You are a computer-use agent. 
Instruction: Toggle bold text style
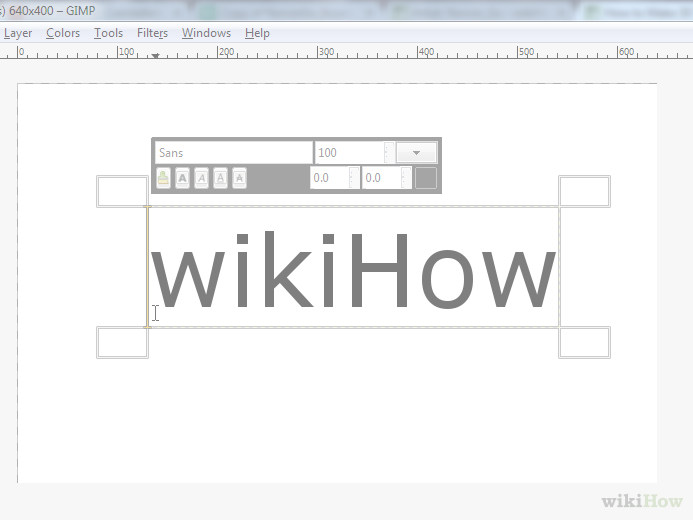point(183,178)
